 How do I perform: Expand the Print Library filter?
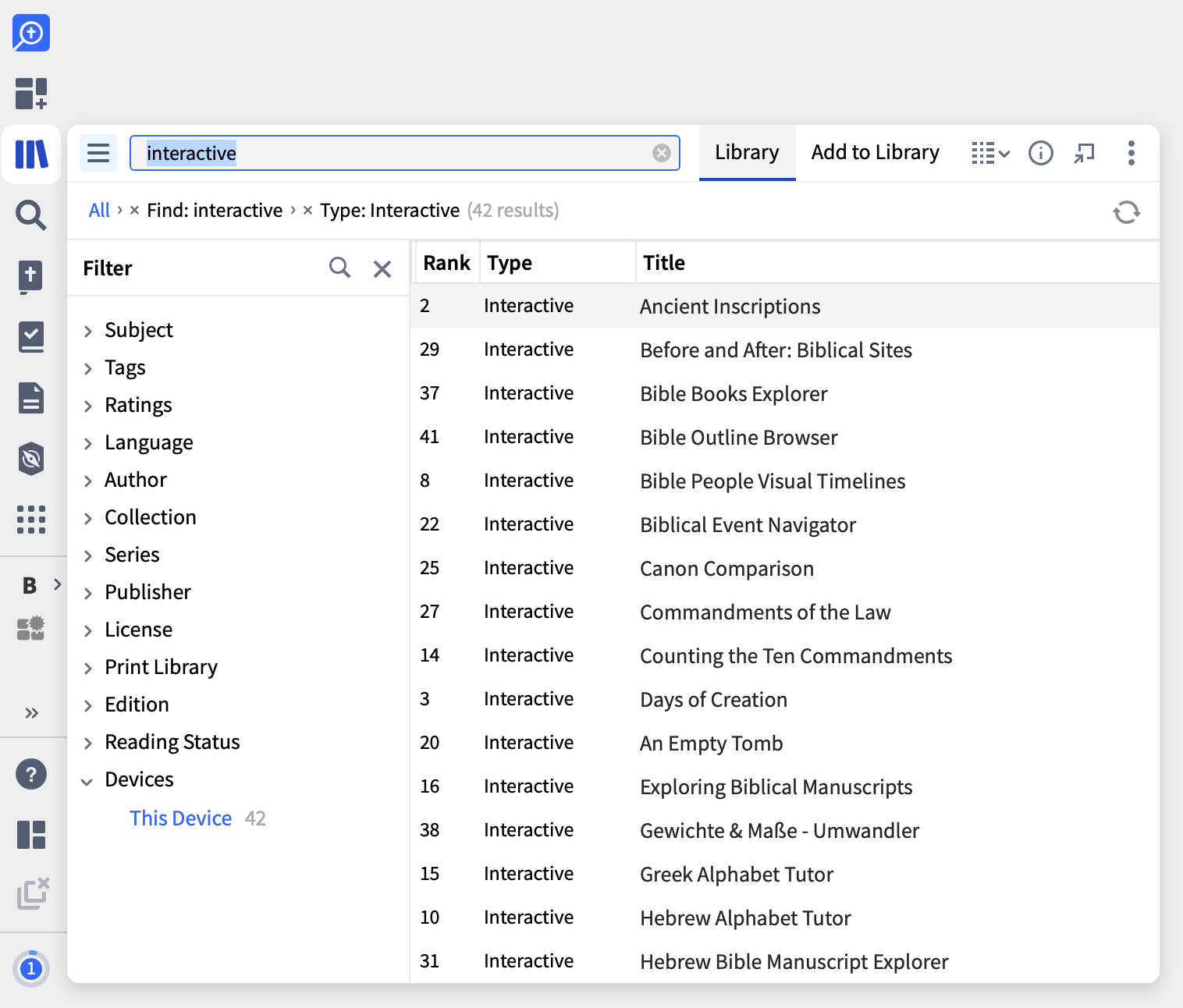click(x=87, y=668)
